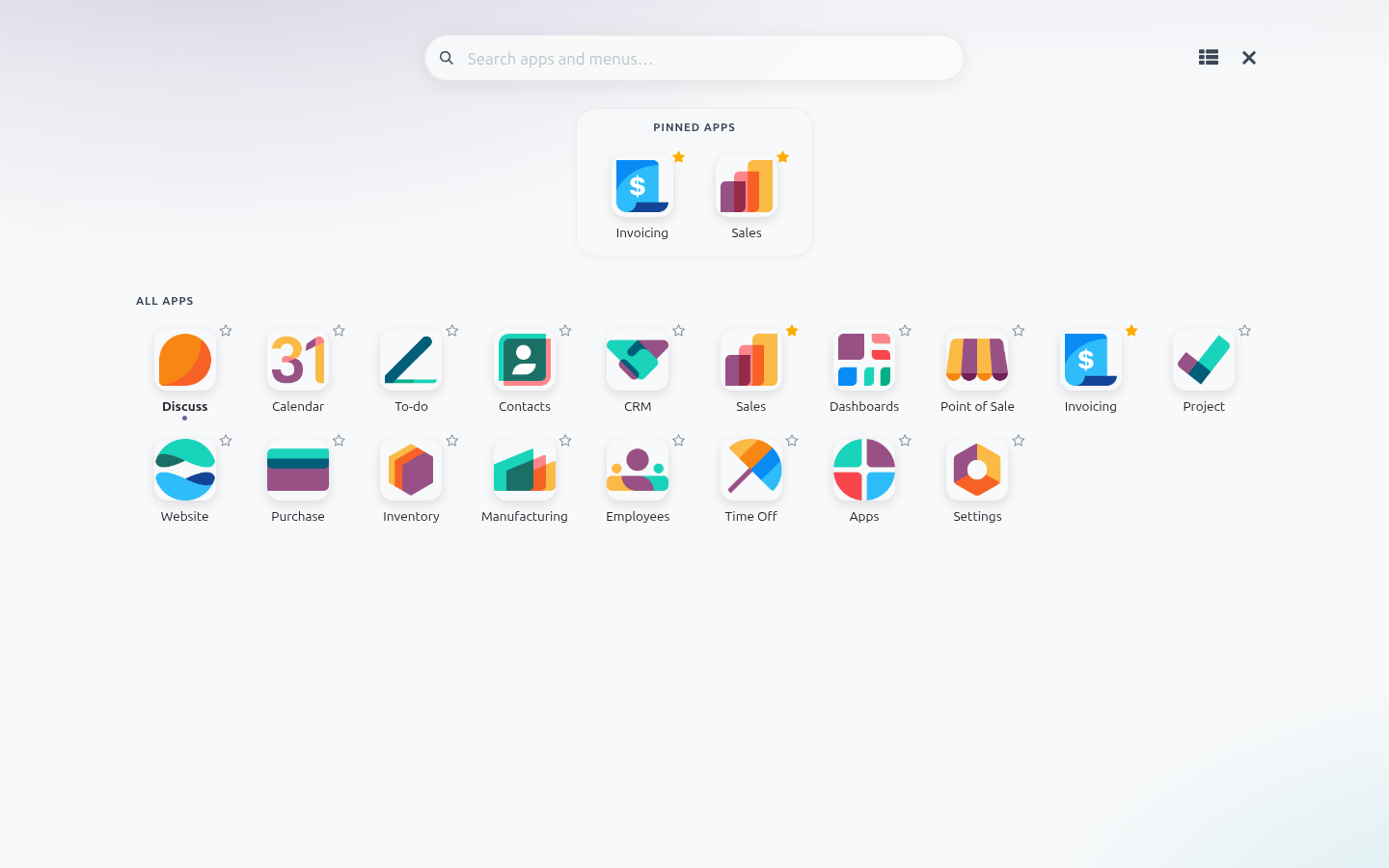Open the Inventory app
The image size is (1389, 868).
(x=411, y=470)
